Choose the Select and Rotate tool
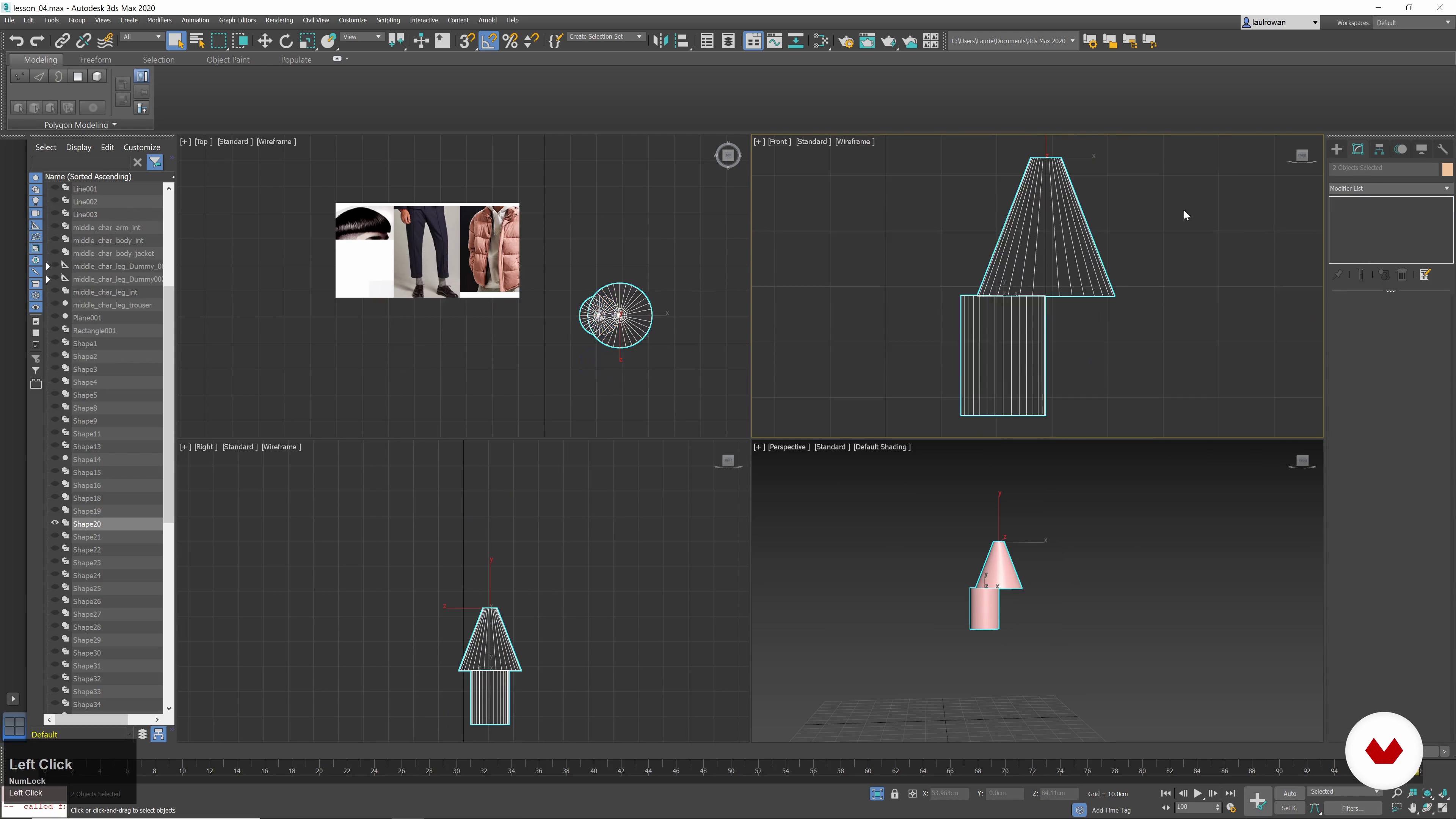This screenshot has height=819, width=1456. [x=286, y=41]
